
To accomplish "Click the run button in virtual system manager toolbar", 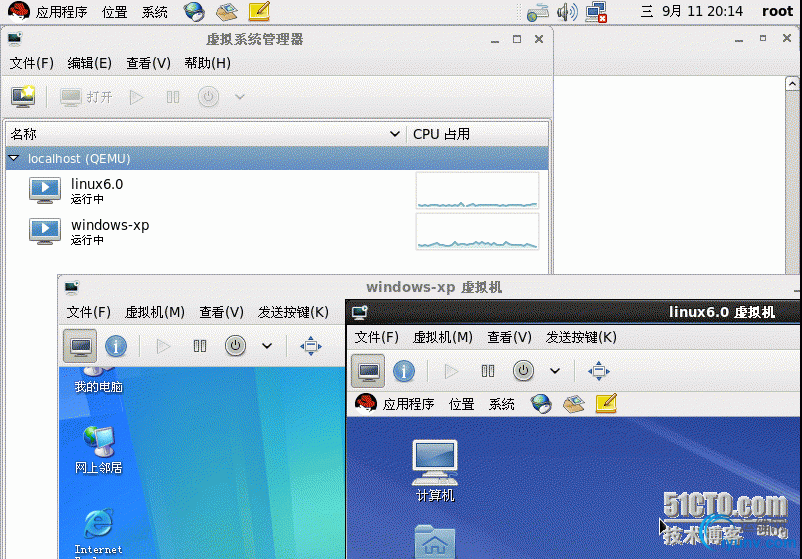I will click(136, 97).
